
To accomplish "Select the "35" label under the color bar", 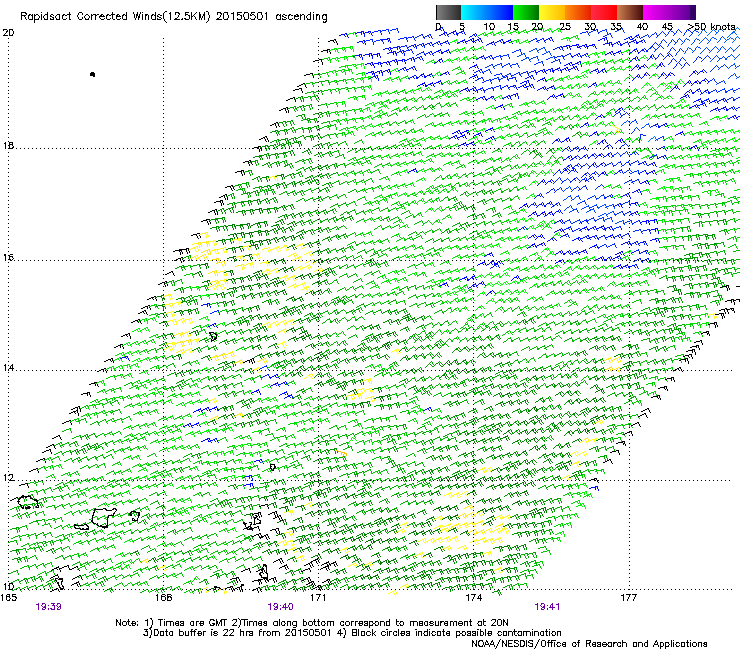I will point(616,27).
